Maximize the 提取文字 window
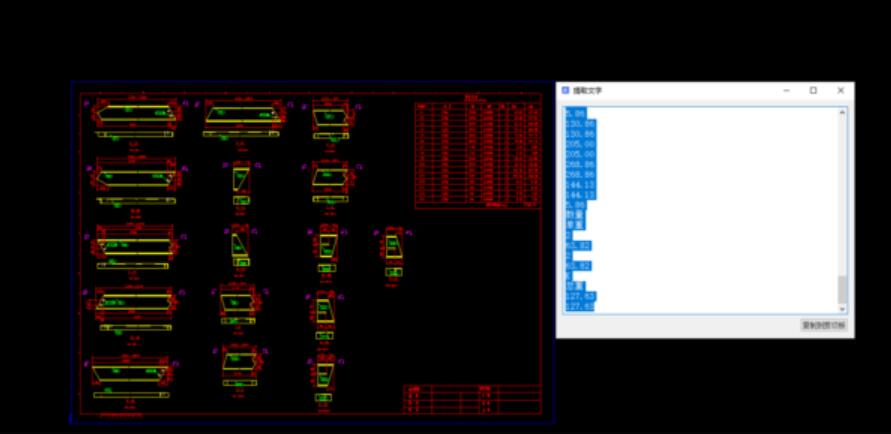 [x=813, y=90]
